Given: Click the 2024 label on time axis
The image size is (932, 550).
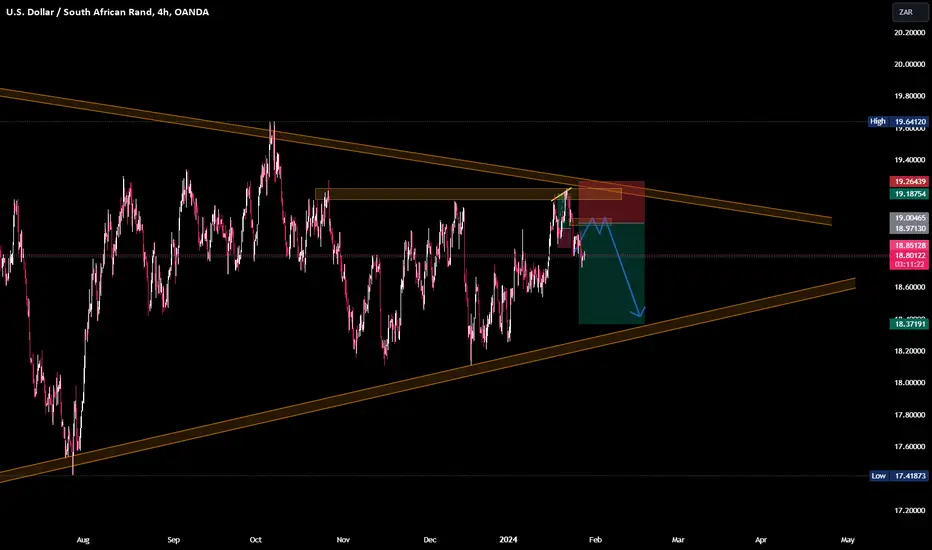Looking at the screenshot, I should [x=508, y=540].
